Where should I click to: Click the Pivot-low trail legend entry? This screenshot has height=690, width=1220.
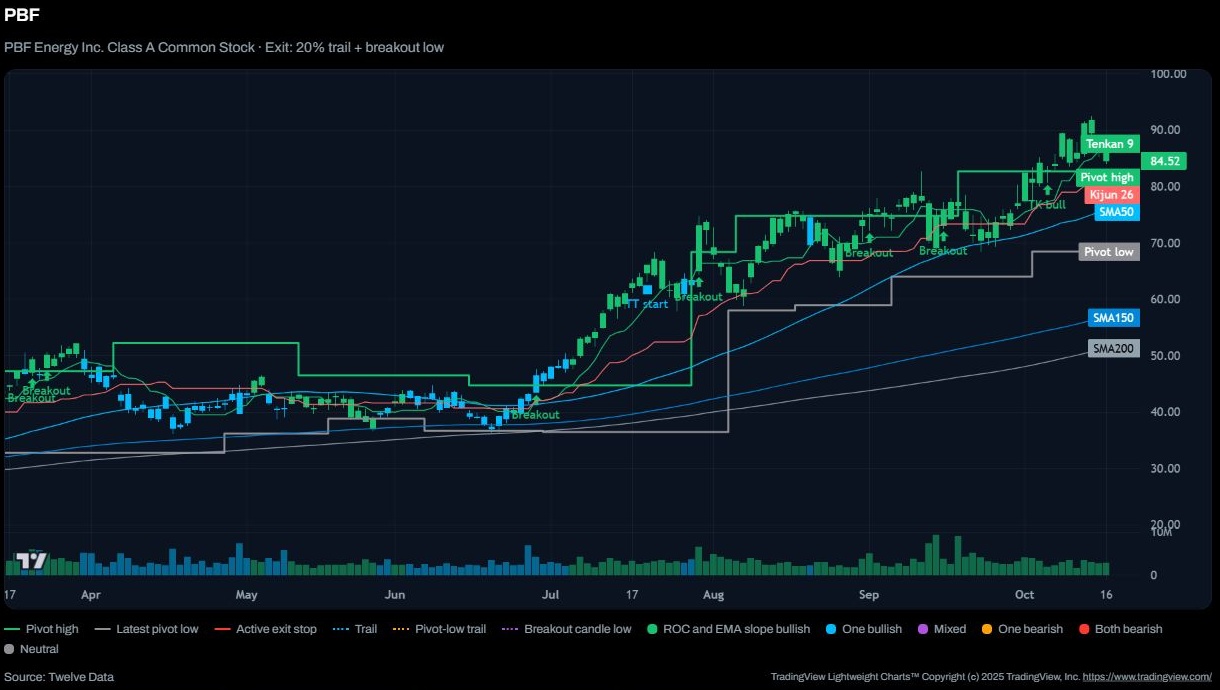click(x=440, y=630)
